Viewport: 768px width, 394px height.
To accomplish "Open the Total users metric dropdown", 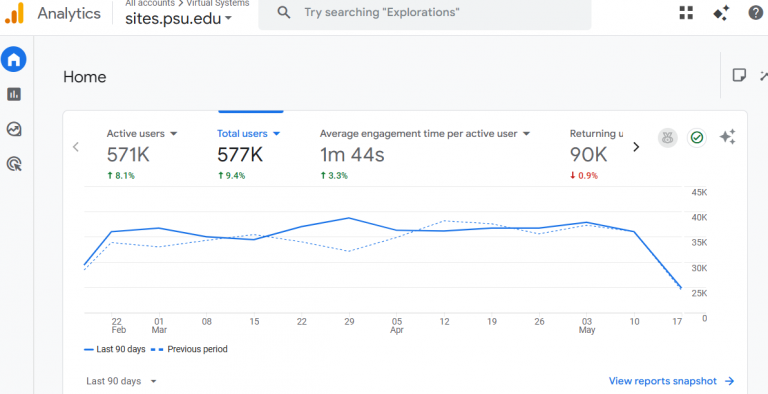I will click(248, 133).
